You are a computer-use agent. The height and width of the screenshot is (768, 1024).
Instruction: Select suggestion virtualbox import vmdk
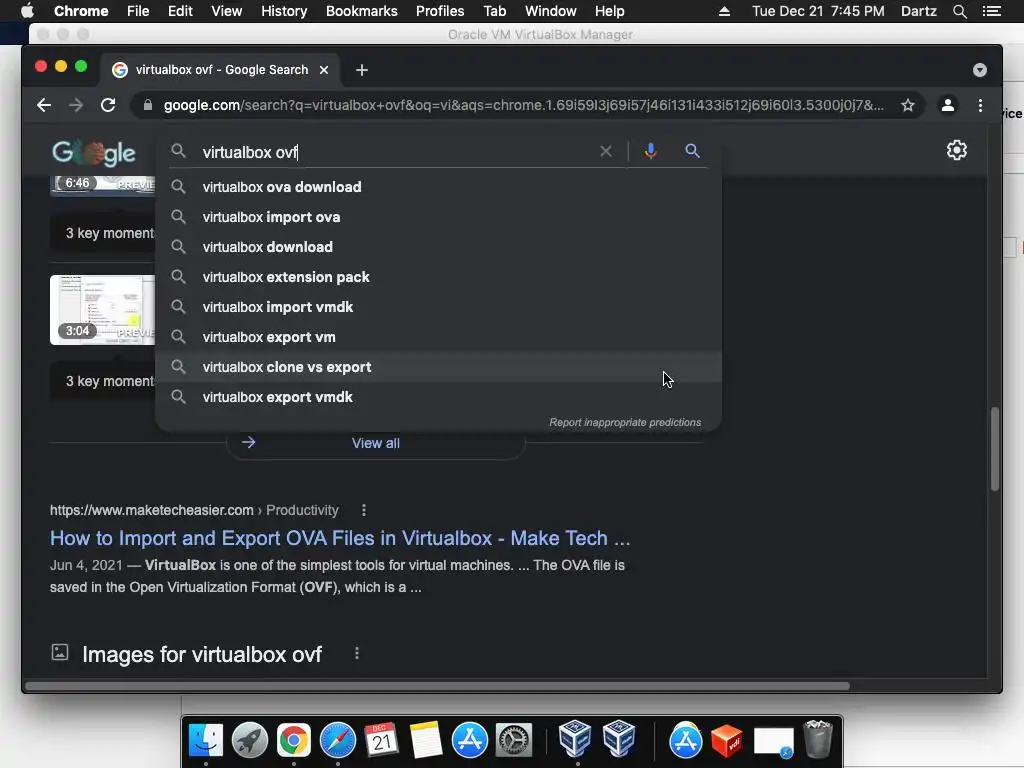click(x=438, y=307)
